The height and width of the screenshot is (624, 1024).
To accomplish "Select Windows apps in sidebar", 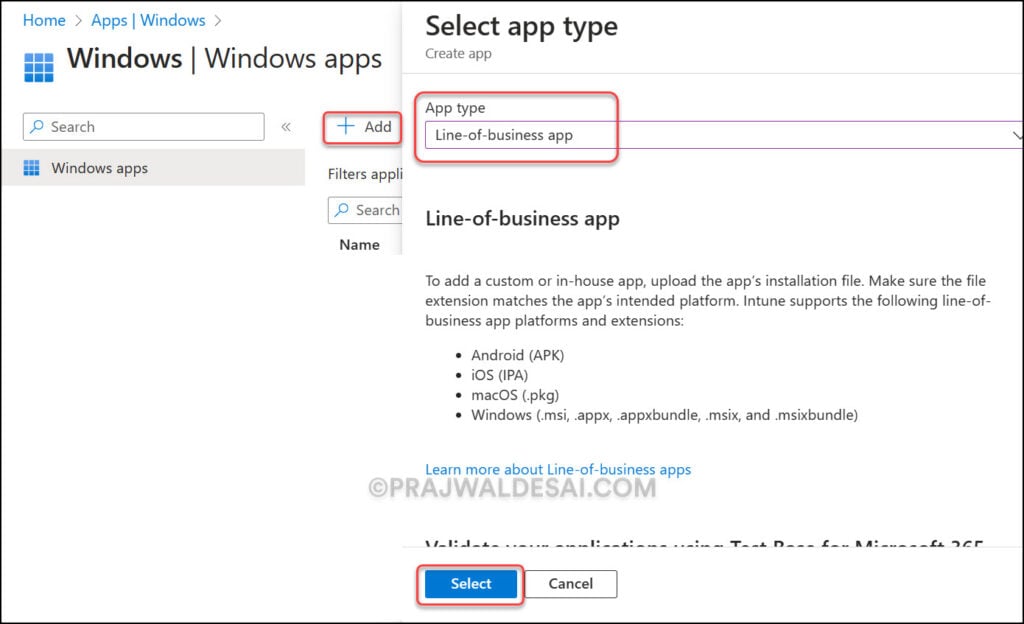I will coord(153,168).
